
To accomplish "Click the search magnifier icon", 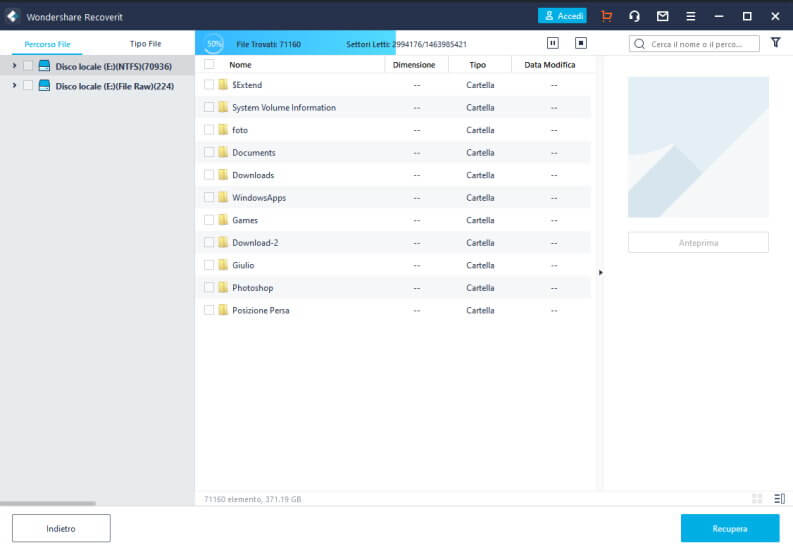I will (x=639, y=44).
